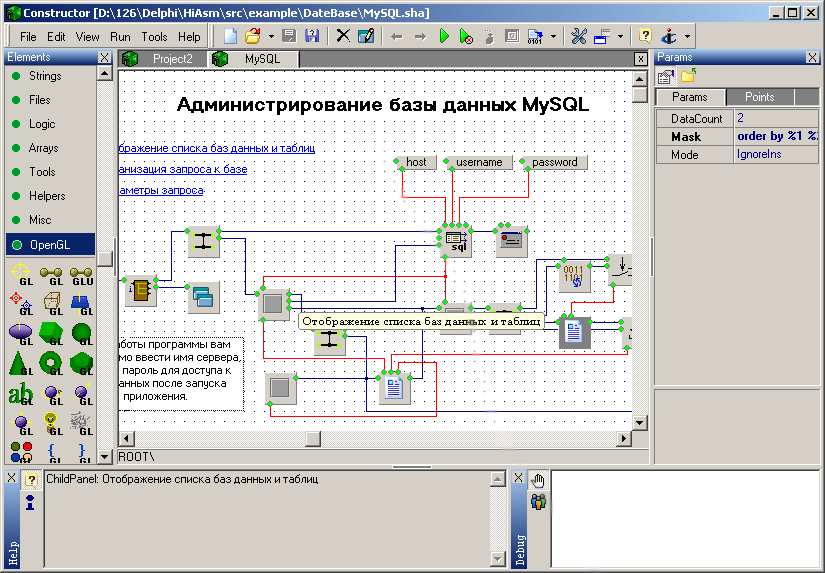This screenshot has width=825, height=573.
Task: Edit the Mask value 'order by %1'
Action: point(777,136)
